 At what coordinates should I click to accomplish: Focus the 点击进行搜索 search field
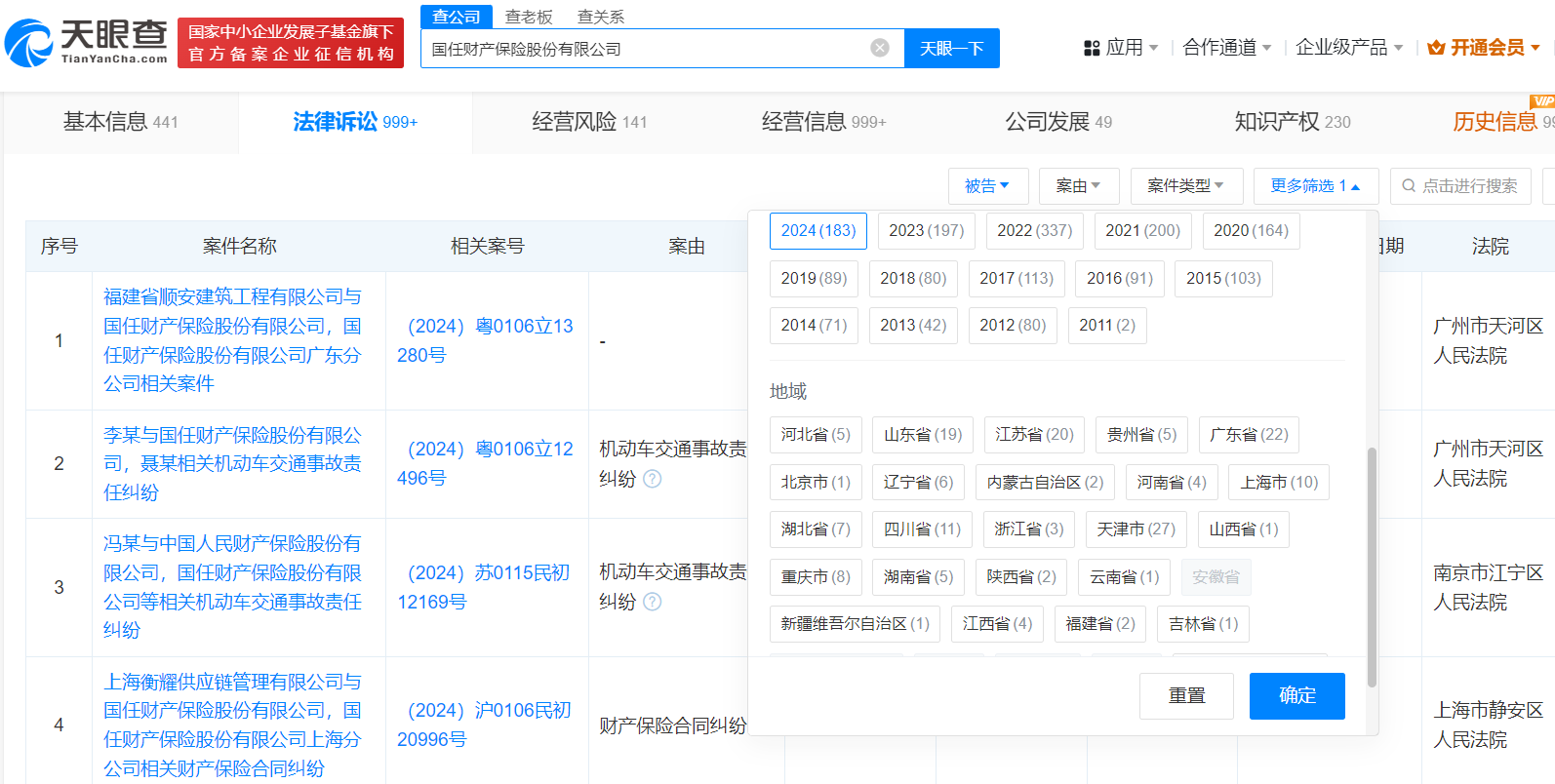(1460, 185)
